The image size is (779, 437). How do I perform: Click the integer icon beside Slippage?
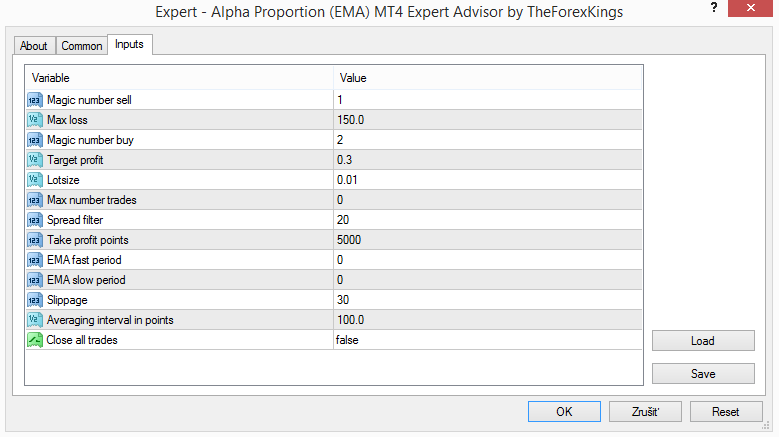pyautogui.click(x=34, y=300)
